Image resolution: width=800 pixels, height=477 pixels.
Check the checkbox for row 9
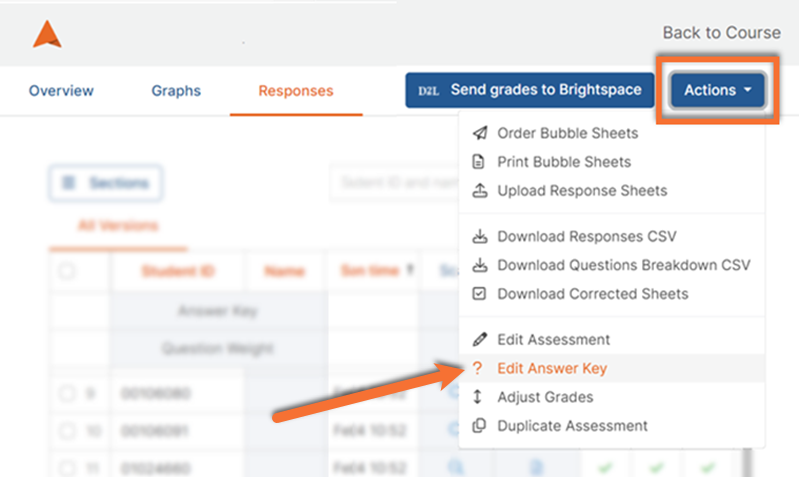click(67, 394)
